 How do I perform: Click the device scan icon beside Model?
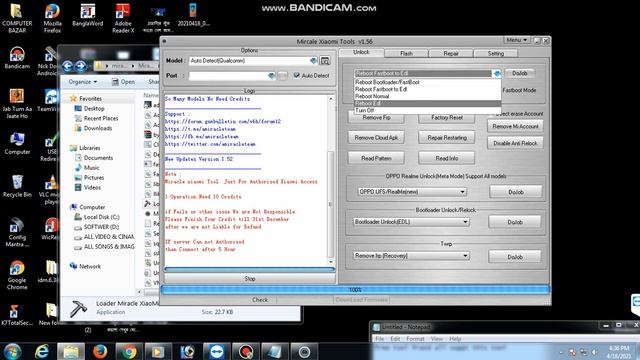click(x=325, y=61)
